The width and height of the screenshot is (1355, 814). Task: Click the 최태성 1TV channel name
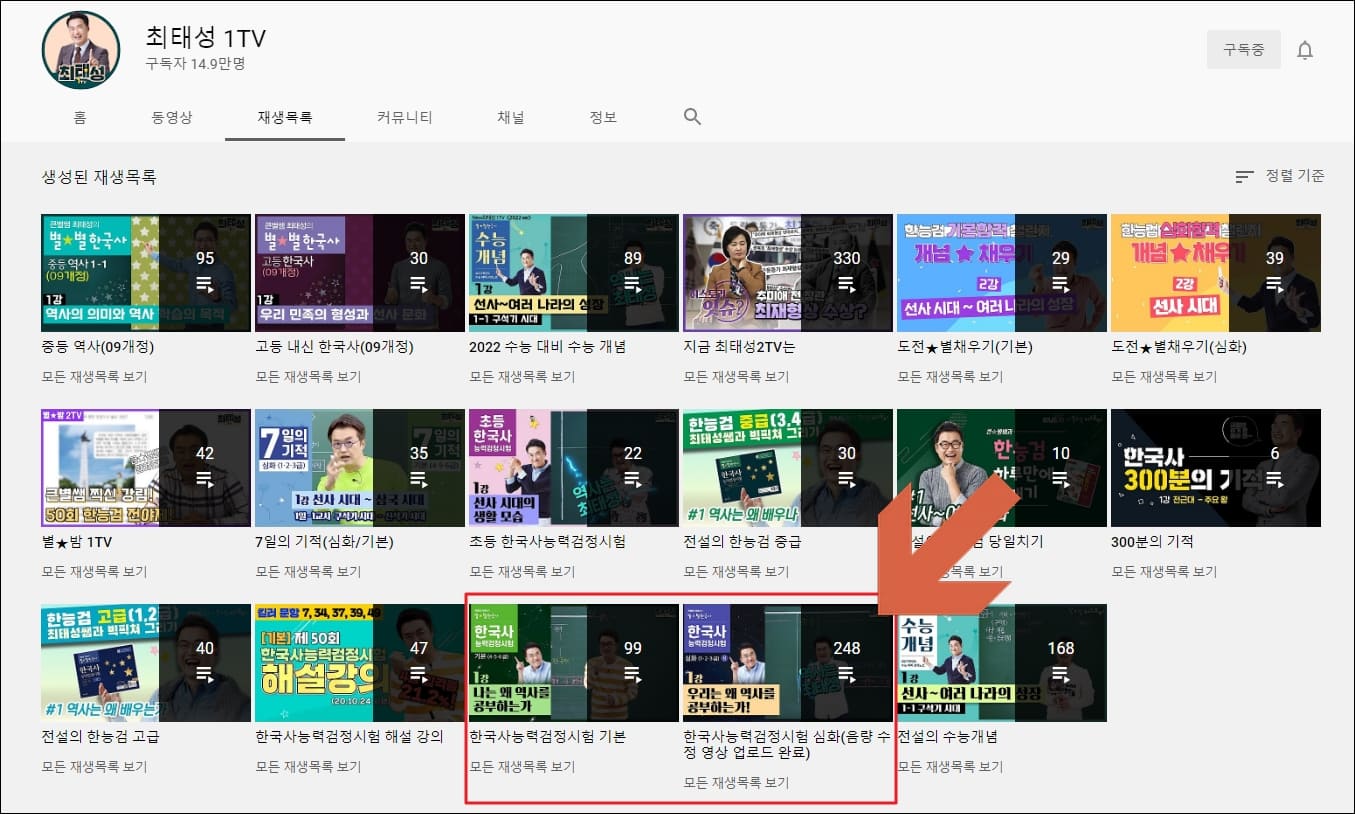(205, 38)
